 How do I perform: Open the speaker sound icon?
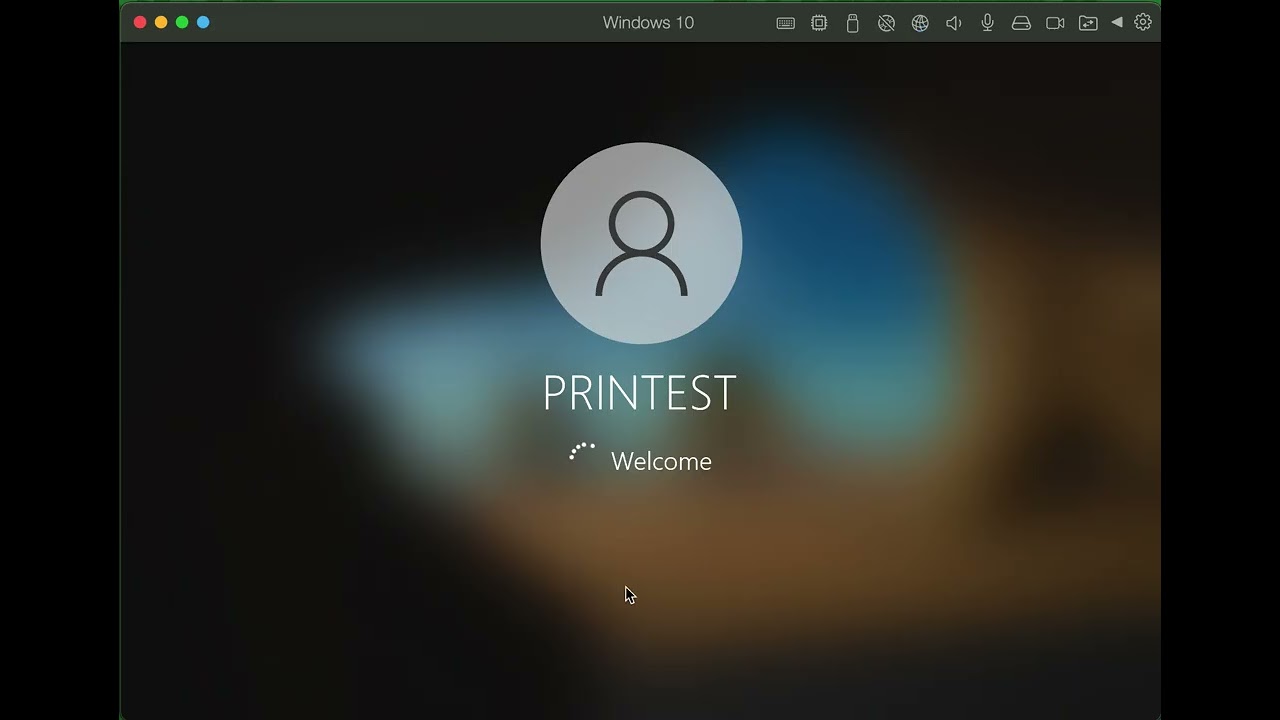tap(954, 23)
